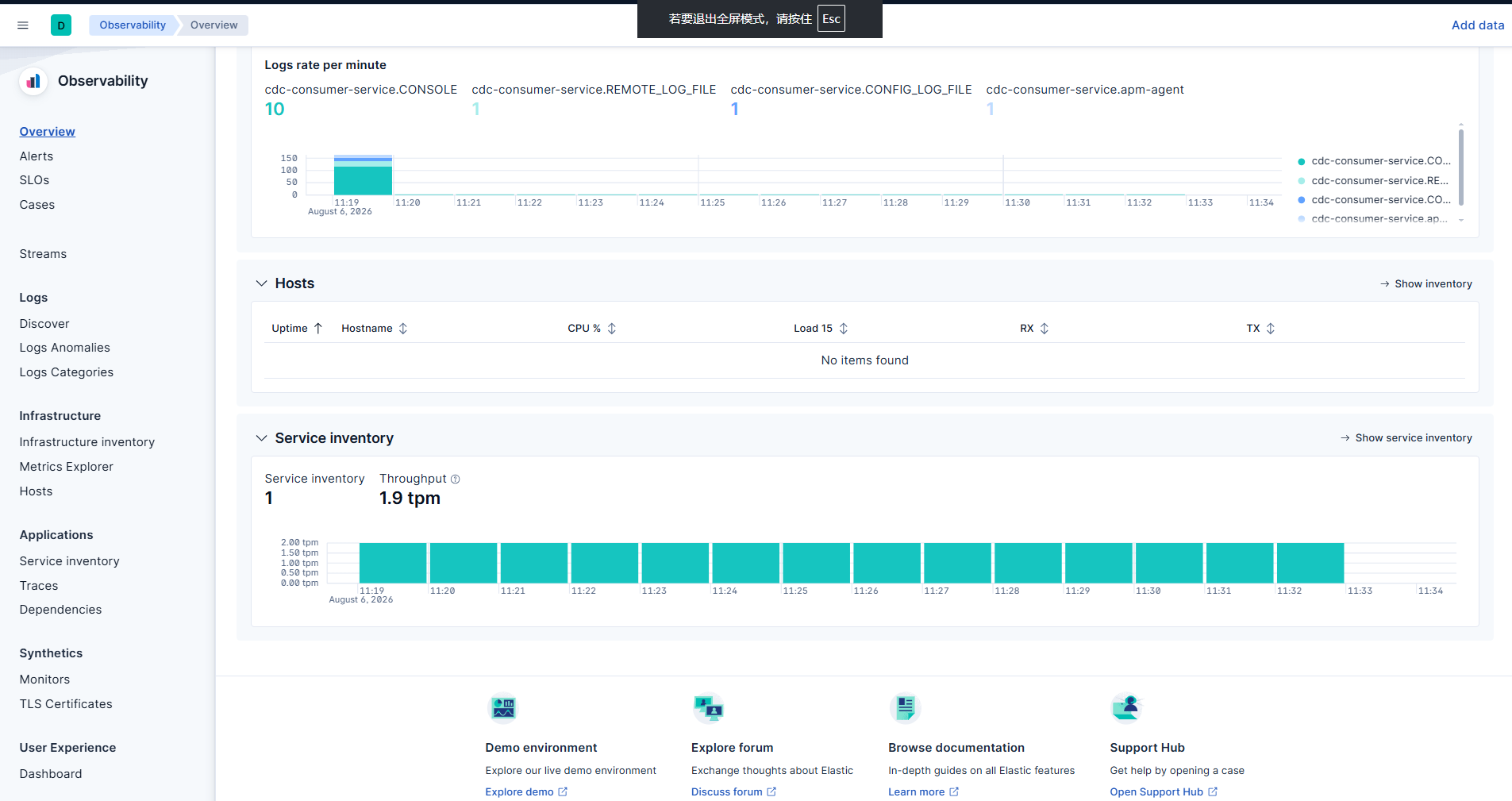Collapse the Hosts section chevron

click(261, 283)
